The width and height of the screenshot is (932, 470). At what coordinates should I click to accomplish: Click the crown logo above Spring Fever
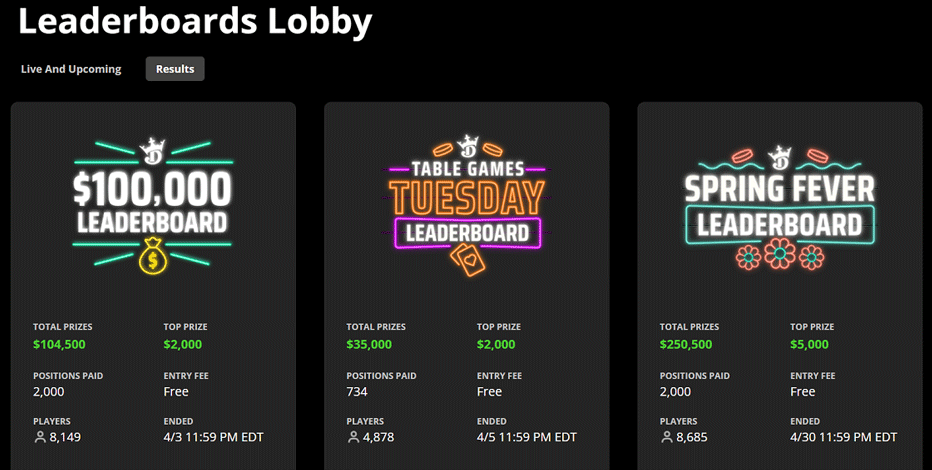pyautogui.click(x=779, y=156)
